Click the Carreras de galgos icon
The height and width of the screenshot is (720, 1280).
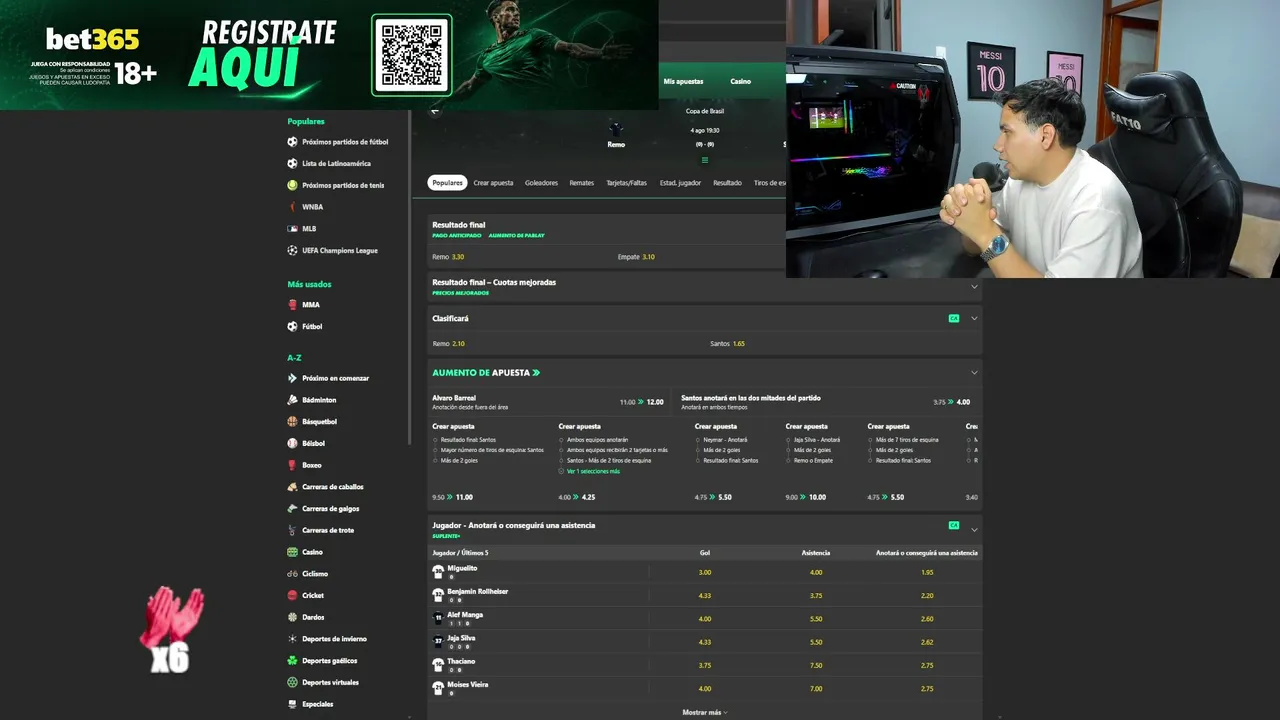click(x=292, y=509)
